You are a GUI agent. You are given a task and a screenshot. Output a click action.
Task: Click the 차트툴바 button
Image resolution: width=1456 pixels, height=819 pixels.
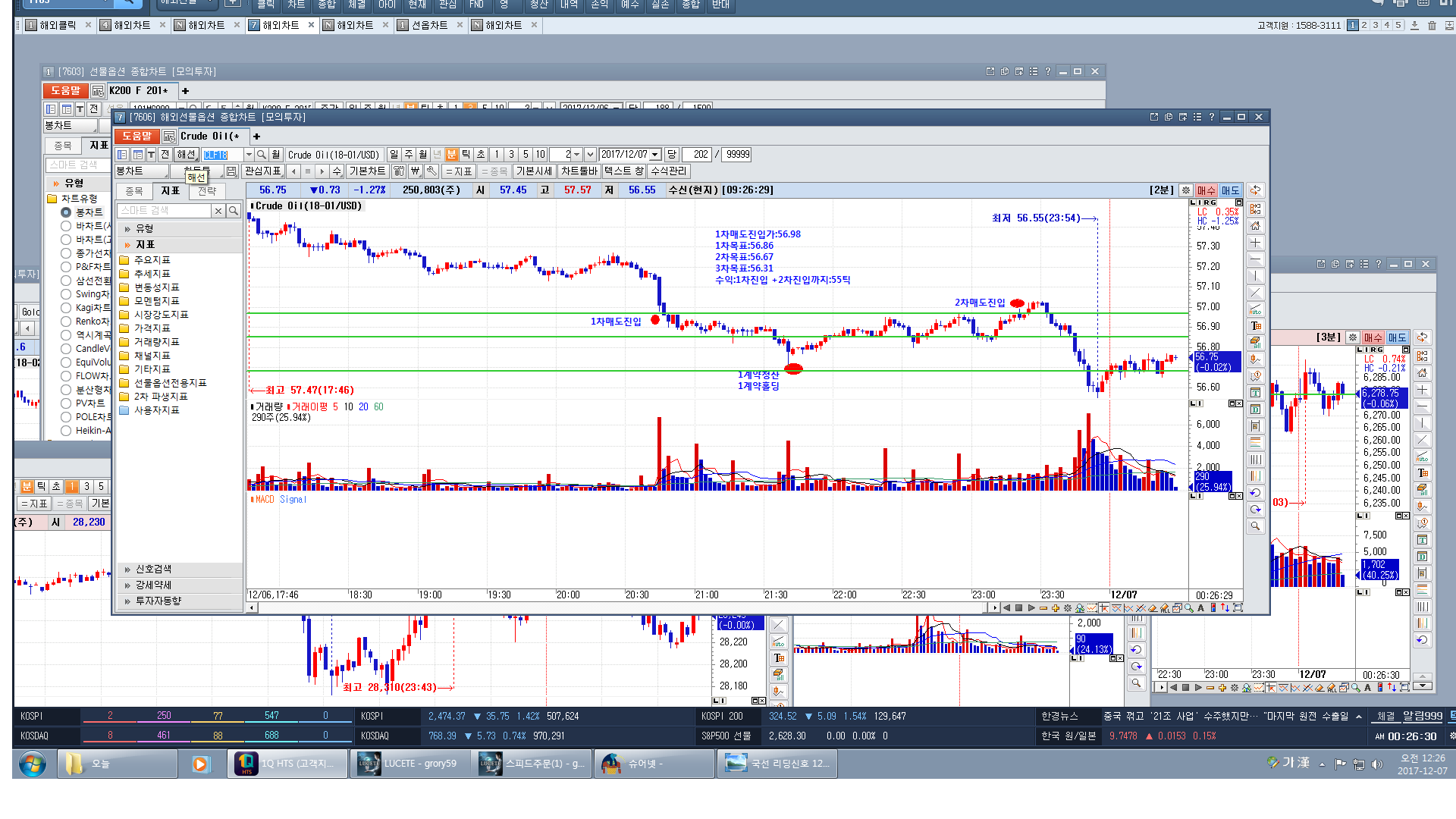tap(579, 171)
